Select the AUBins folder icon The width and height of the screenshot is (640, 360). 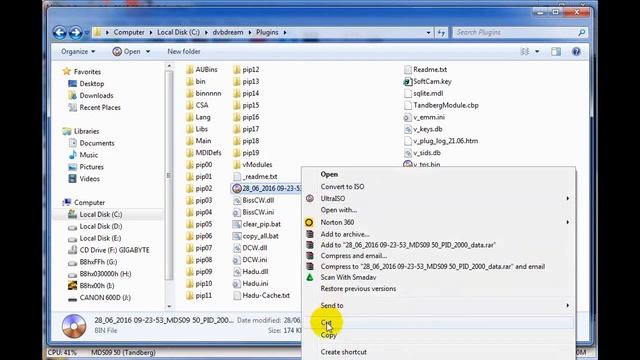[189, 69]
